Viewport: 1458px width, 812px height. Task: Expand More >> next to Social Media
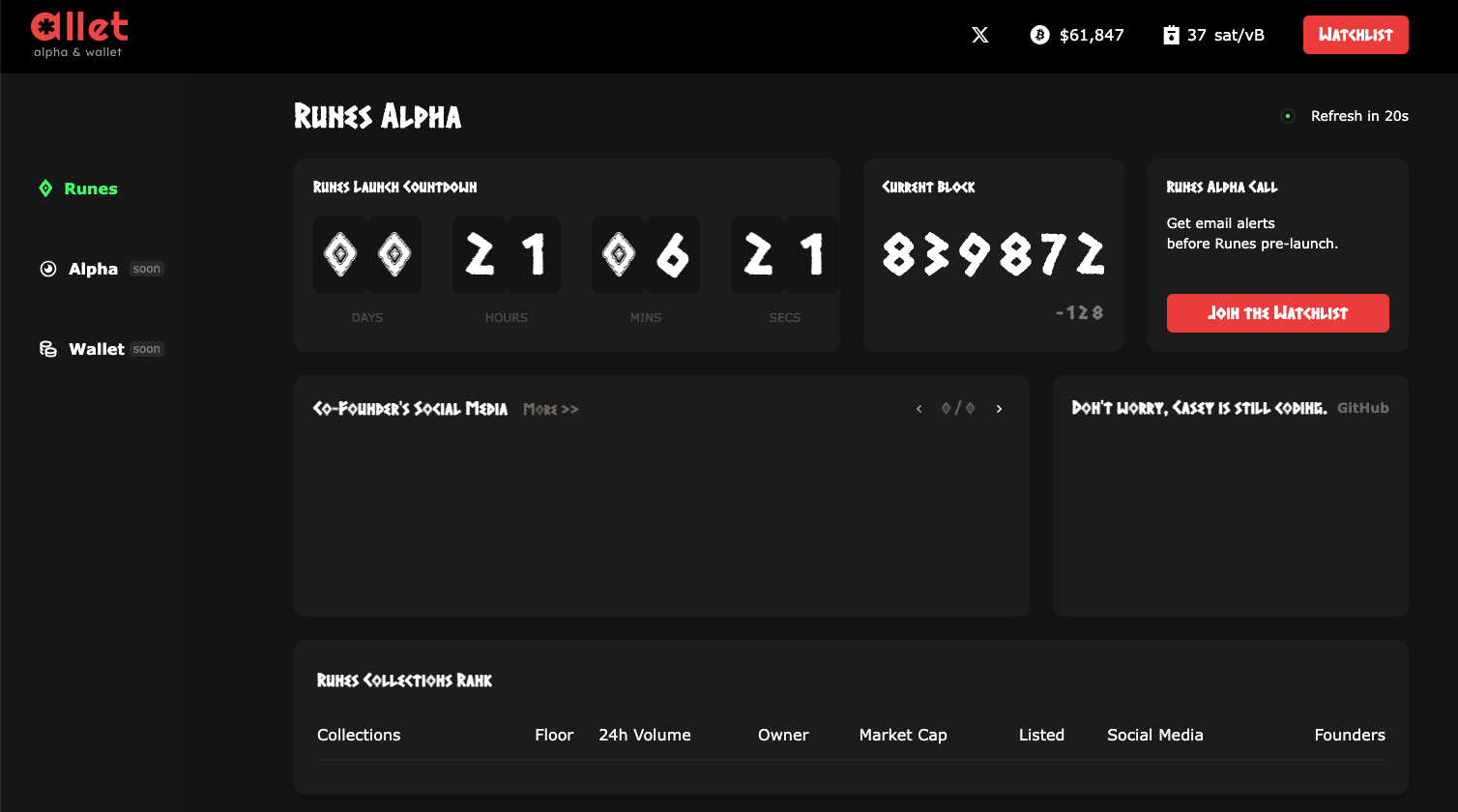pos(550,409)
